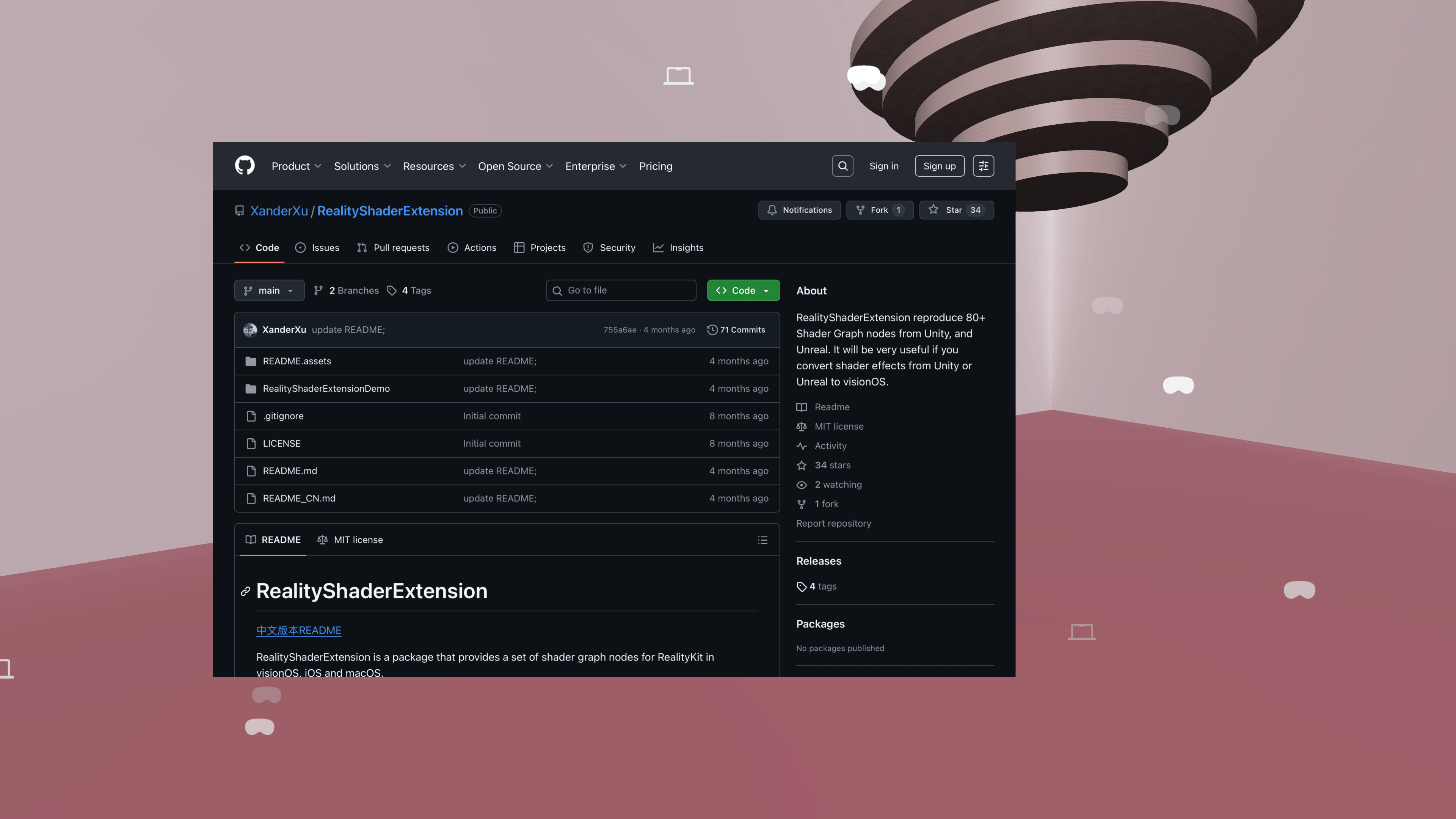
Task: Select the Code repository tab
Action: [259, 248]
